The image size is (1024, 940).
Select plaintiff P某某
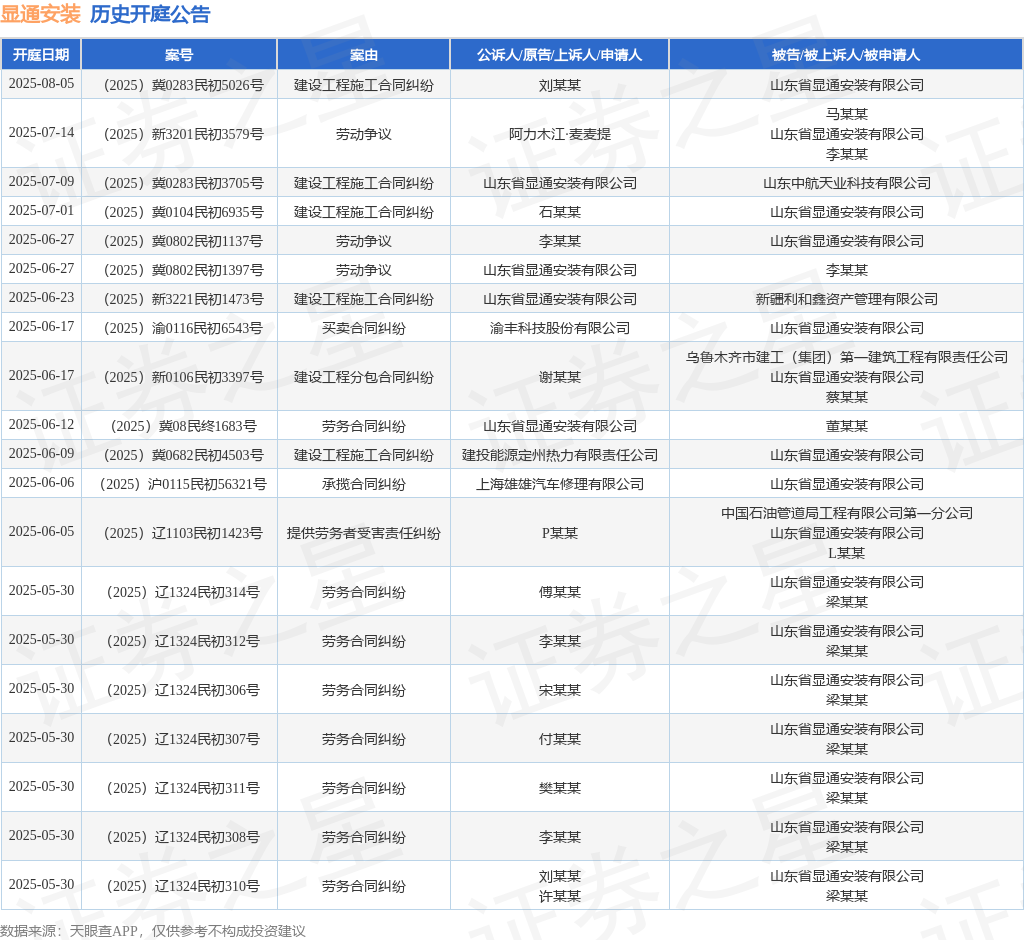pos(560,533)
